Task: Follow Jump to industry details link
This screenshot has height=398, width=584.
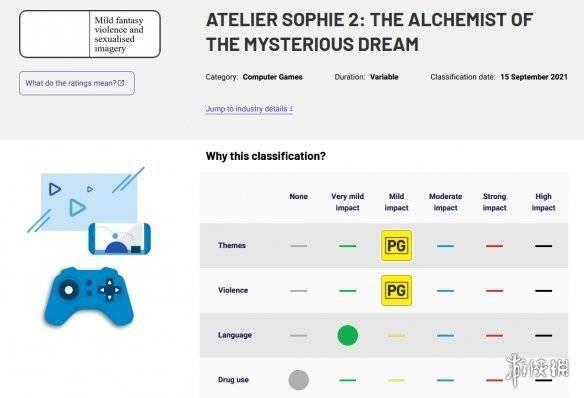Action: click(249, 109)
